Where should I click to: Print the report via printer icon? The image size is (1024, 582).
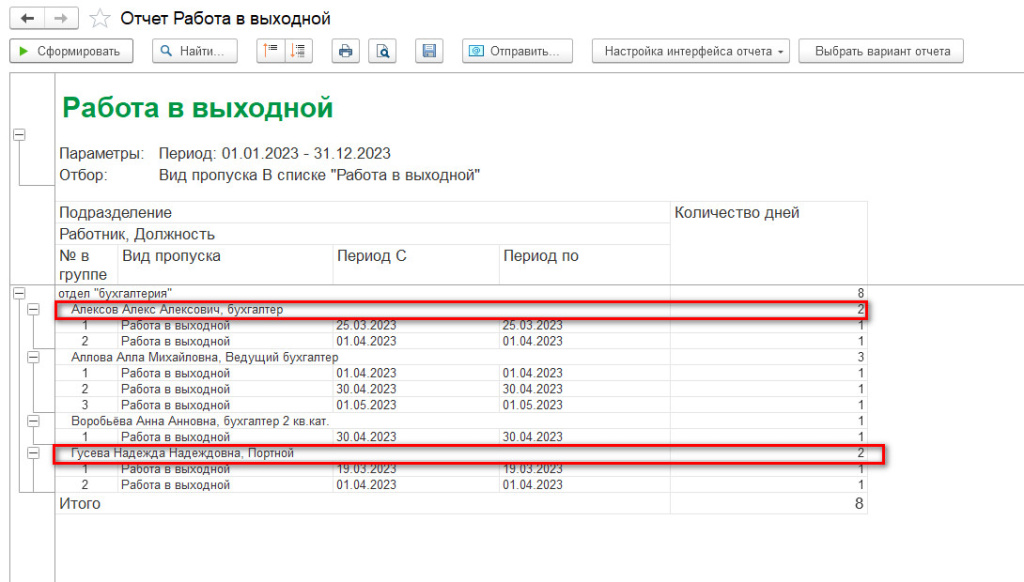(346, 51)
